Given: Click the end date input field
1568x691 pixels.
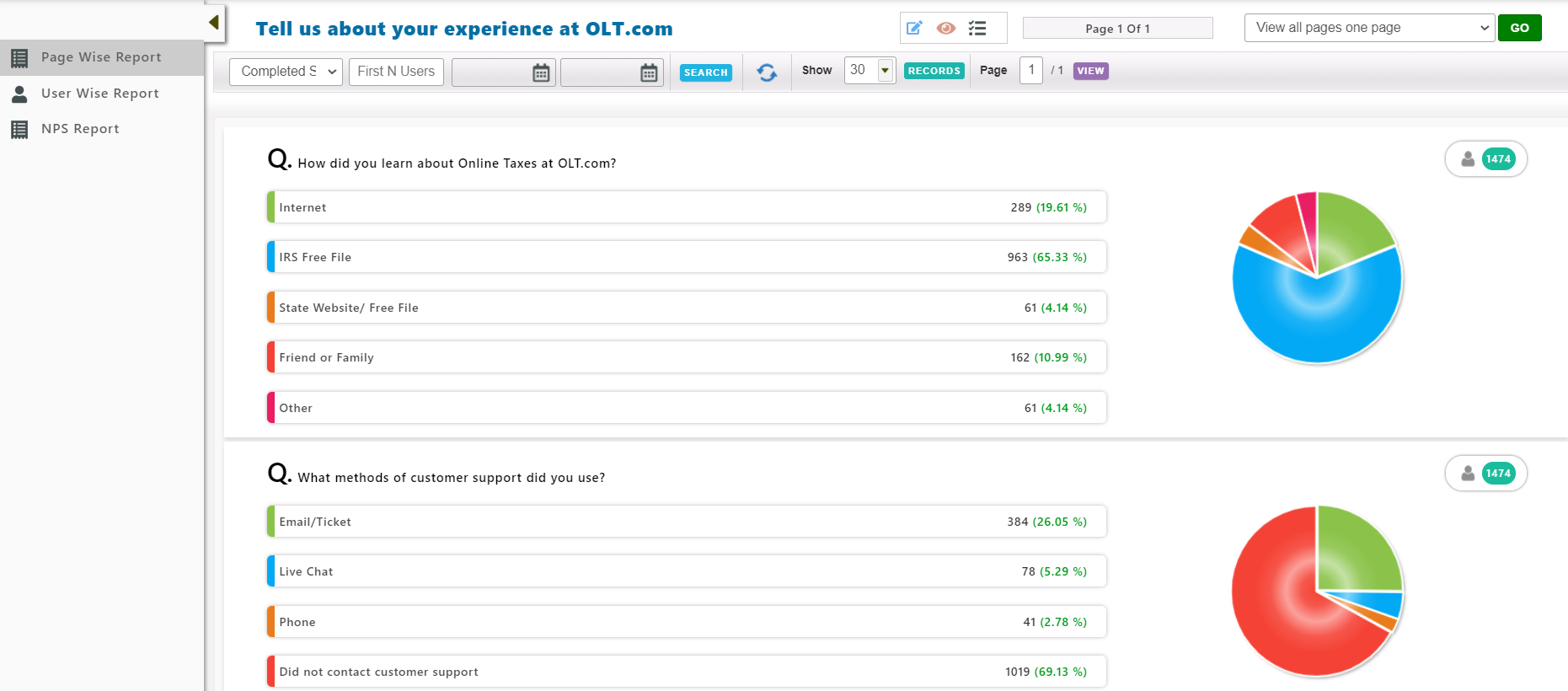Looking at the screenshot, I should pyautogui.click(x=611, y=72).
